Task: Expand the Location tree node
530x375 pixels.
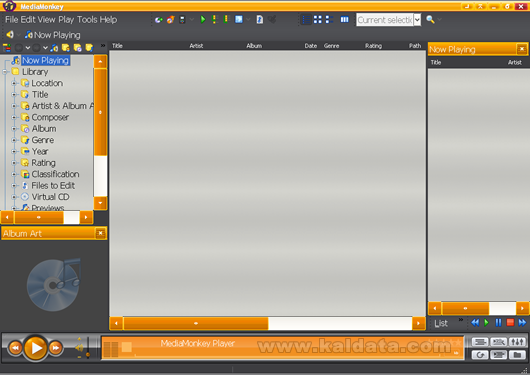Action: 14,83
